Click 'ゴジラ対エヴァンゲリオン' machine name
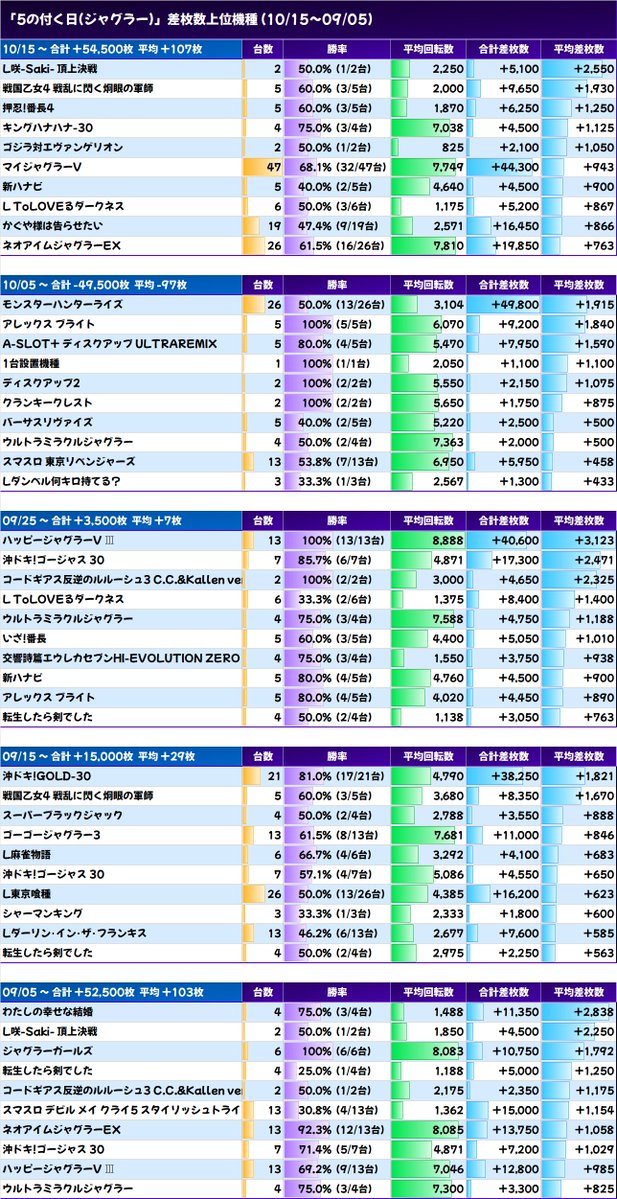This screenshot has width=617, height=1199. pos(63,147)
